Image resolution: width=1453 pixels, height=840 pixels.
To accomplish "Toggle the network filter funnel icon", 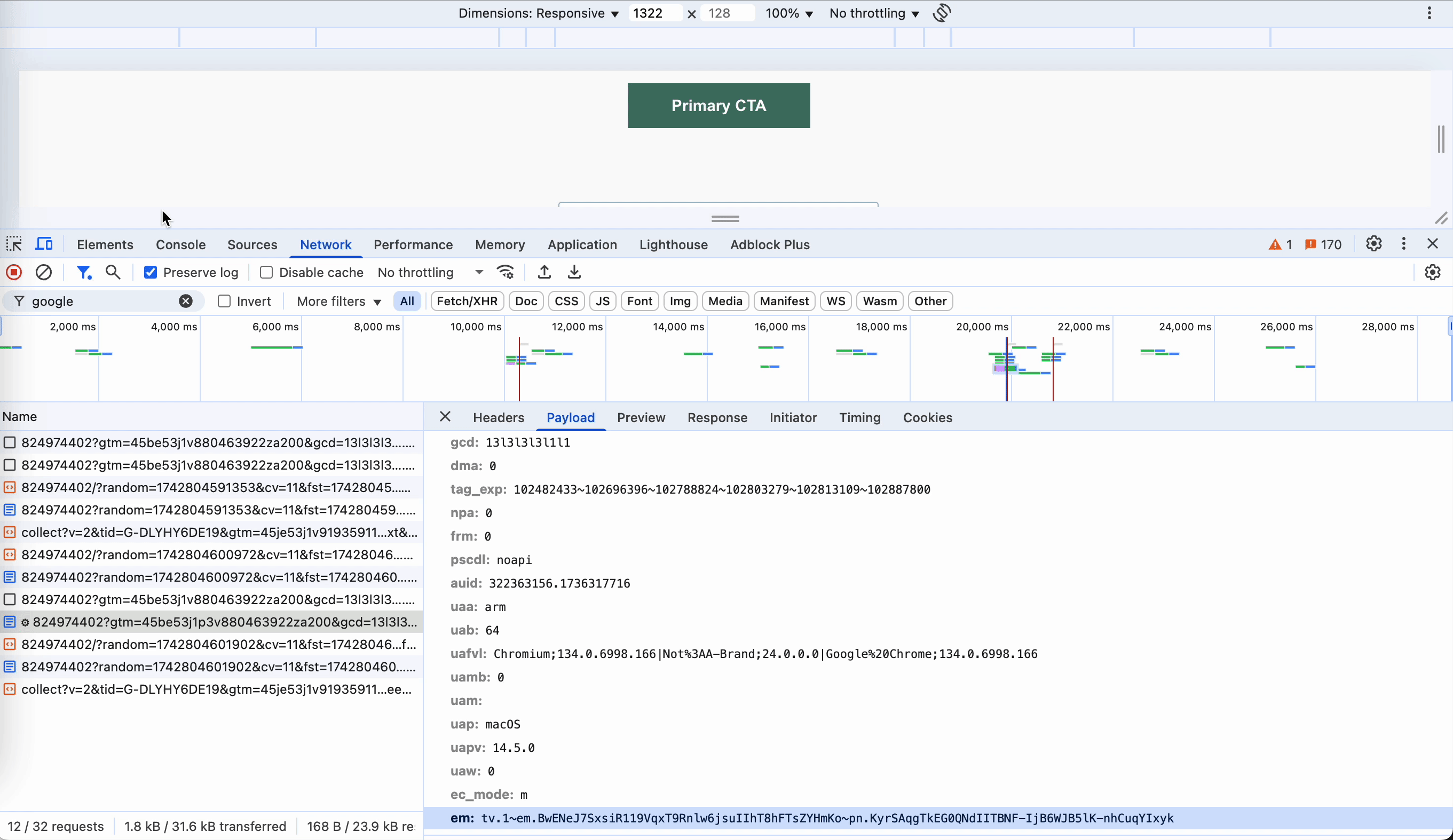I will coord(84,272).
